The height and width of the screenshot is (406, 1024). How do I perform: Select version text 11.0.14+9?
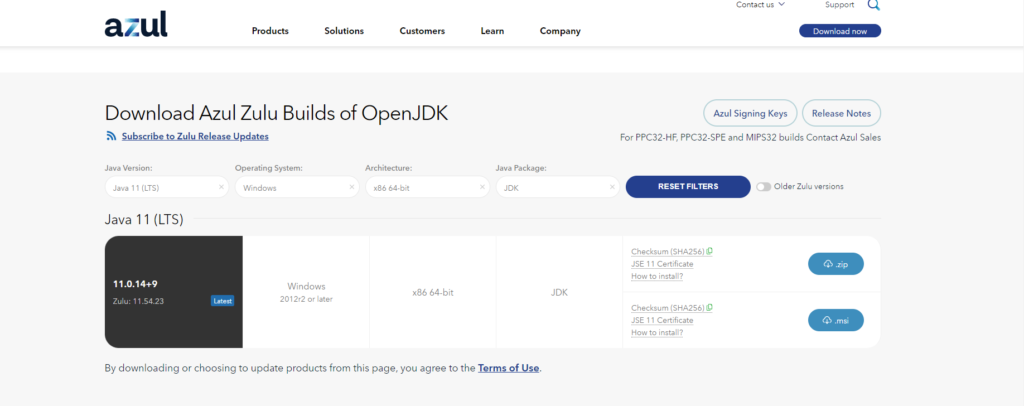(x=135, y=284)
